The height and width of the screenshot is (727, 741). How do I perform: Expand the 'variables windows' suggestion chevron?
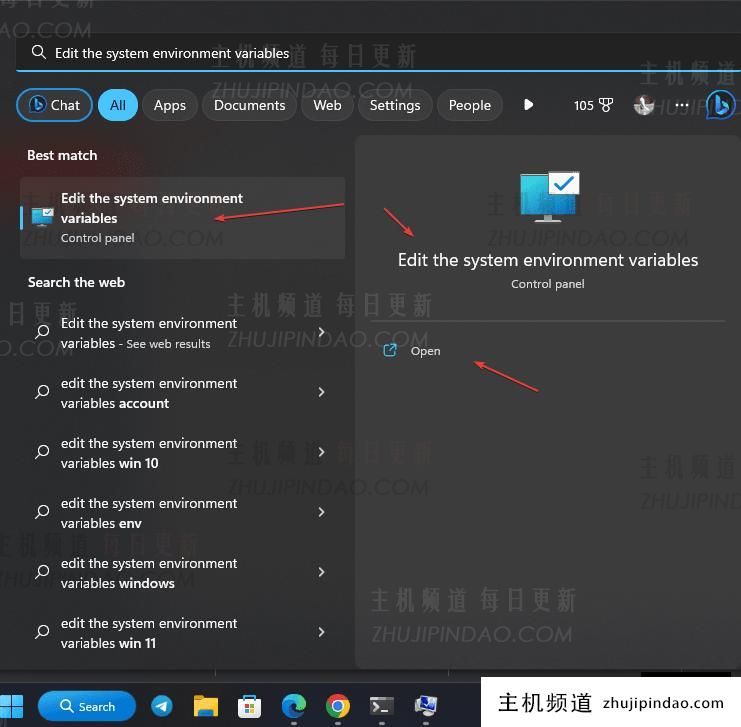coord(321,572)
